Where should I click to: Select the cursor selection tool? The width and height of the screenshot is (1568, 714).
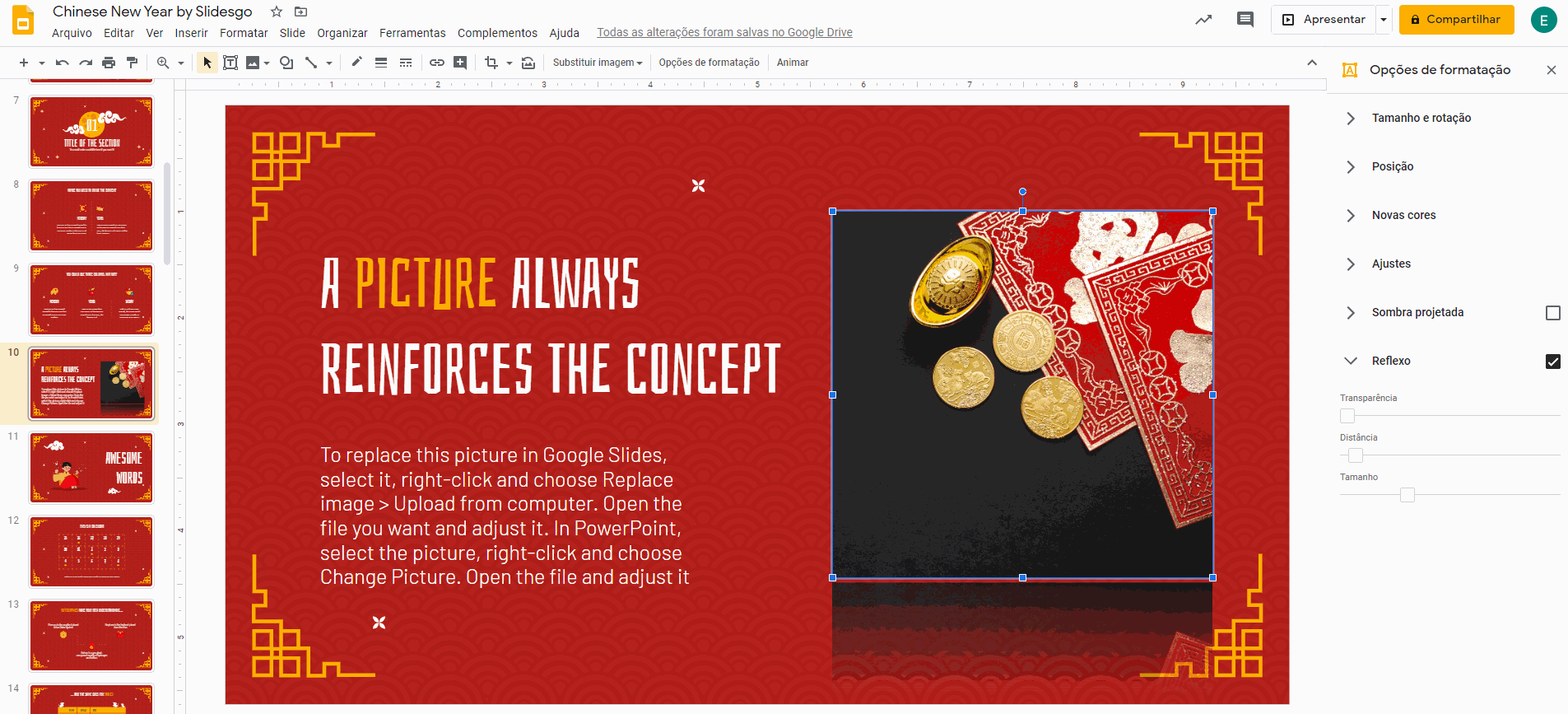(x=207, y=63)
